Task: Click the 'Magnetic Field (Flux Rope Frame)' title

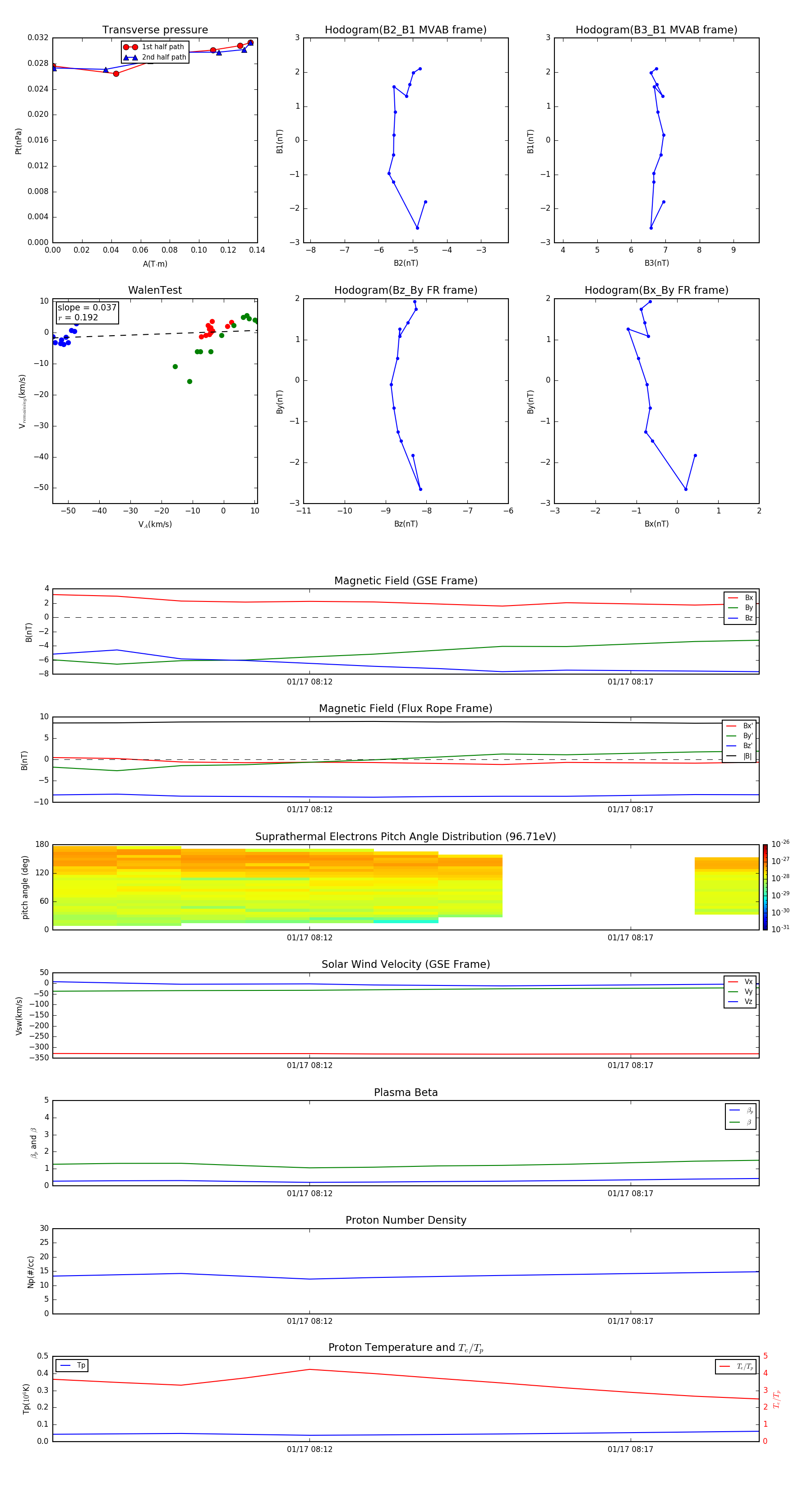Action: tap(406, 709)
